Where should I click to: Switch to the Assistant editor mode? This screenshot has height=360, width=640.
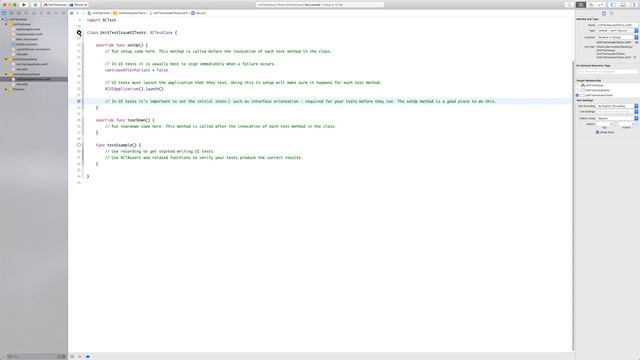click(x=591, y=4)
